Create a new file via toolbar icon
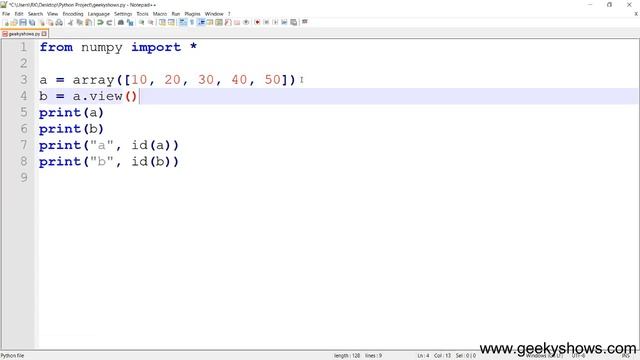This screenshot has width=640, height=360. tap(6, 22)
